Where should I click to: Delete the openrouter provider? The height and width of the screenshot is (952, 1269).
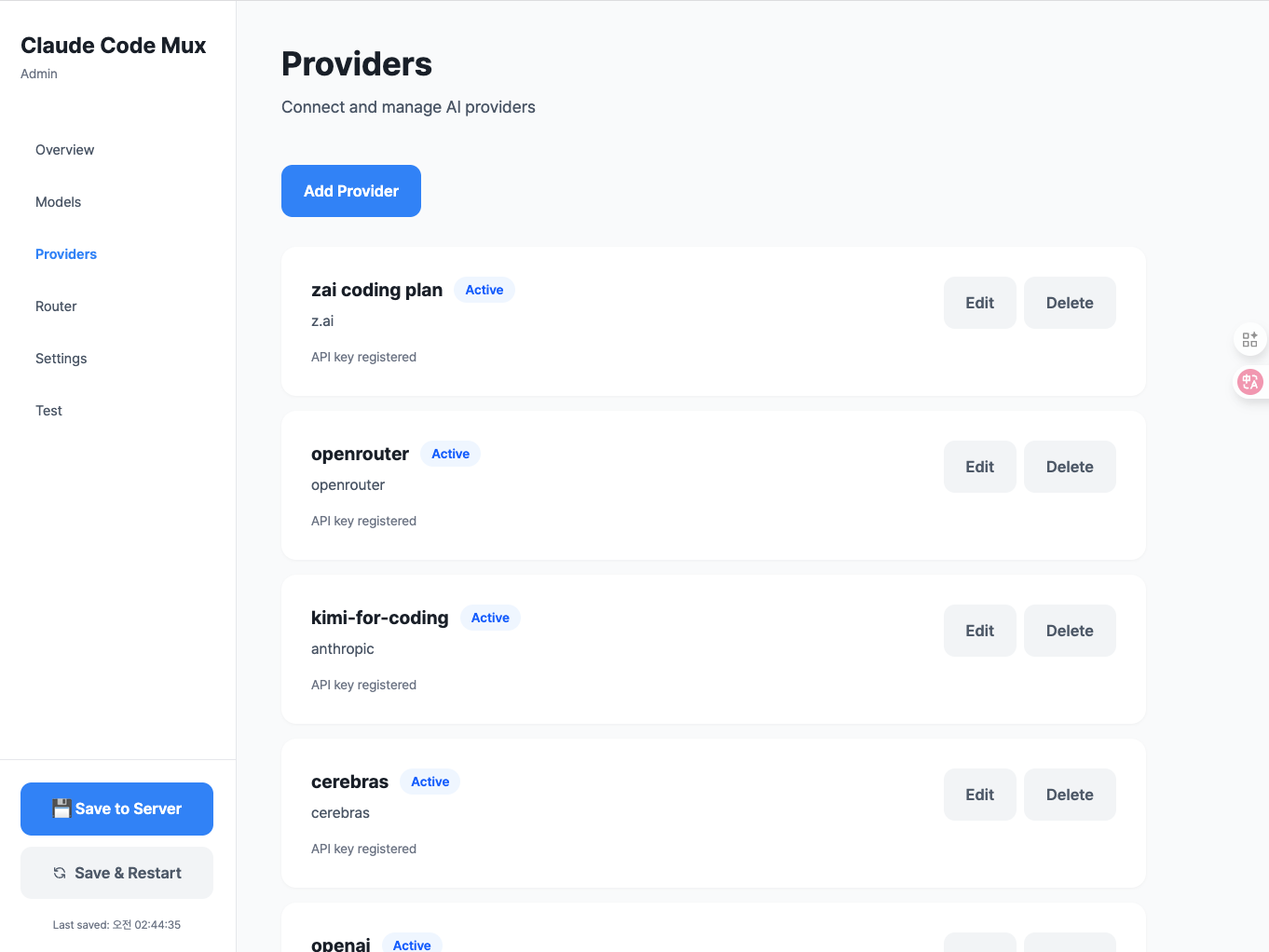[x=1070, y=466]
